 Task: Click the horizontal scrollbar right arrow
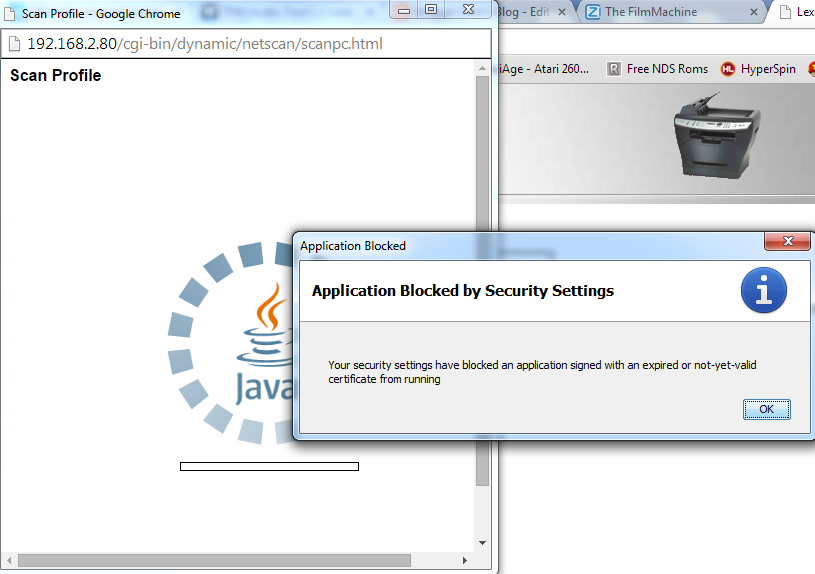click(465, 560)
